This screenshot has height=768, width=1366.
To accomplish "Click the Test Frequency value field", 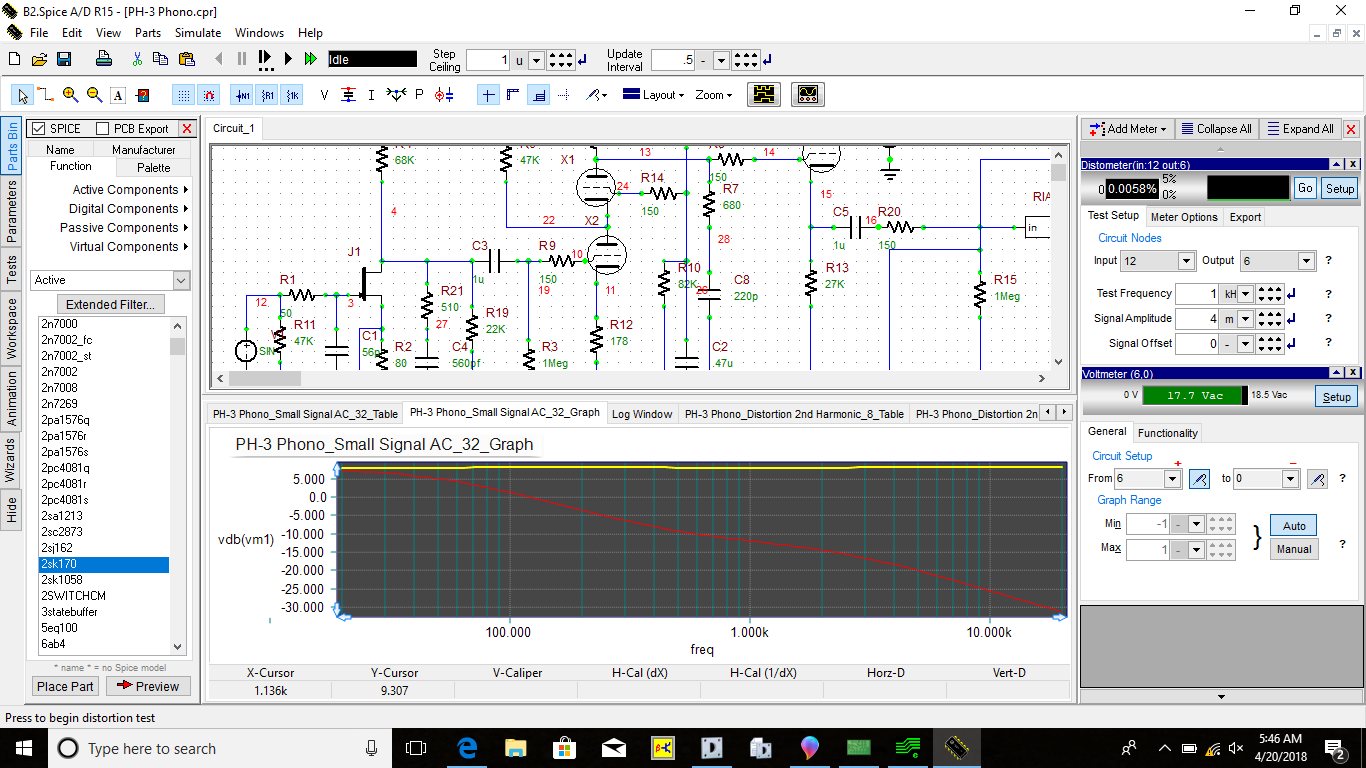I will pos(1196,294).
